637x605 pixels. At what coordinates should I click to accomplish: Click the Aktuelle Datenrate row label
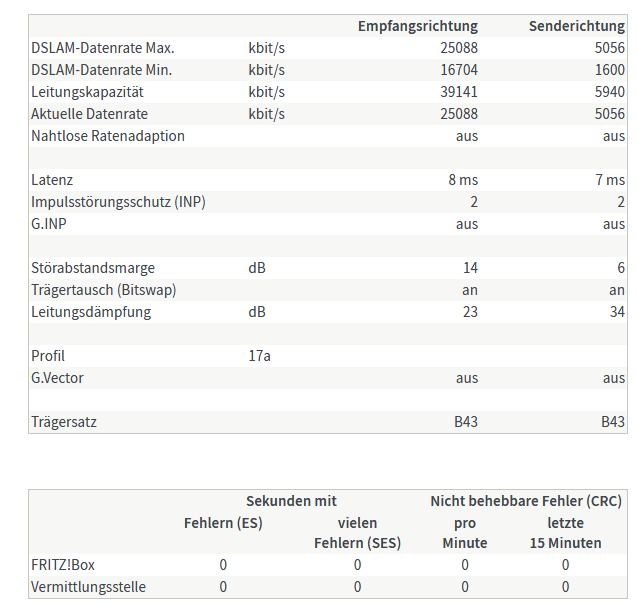tap(89, 114)
